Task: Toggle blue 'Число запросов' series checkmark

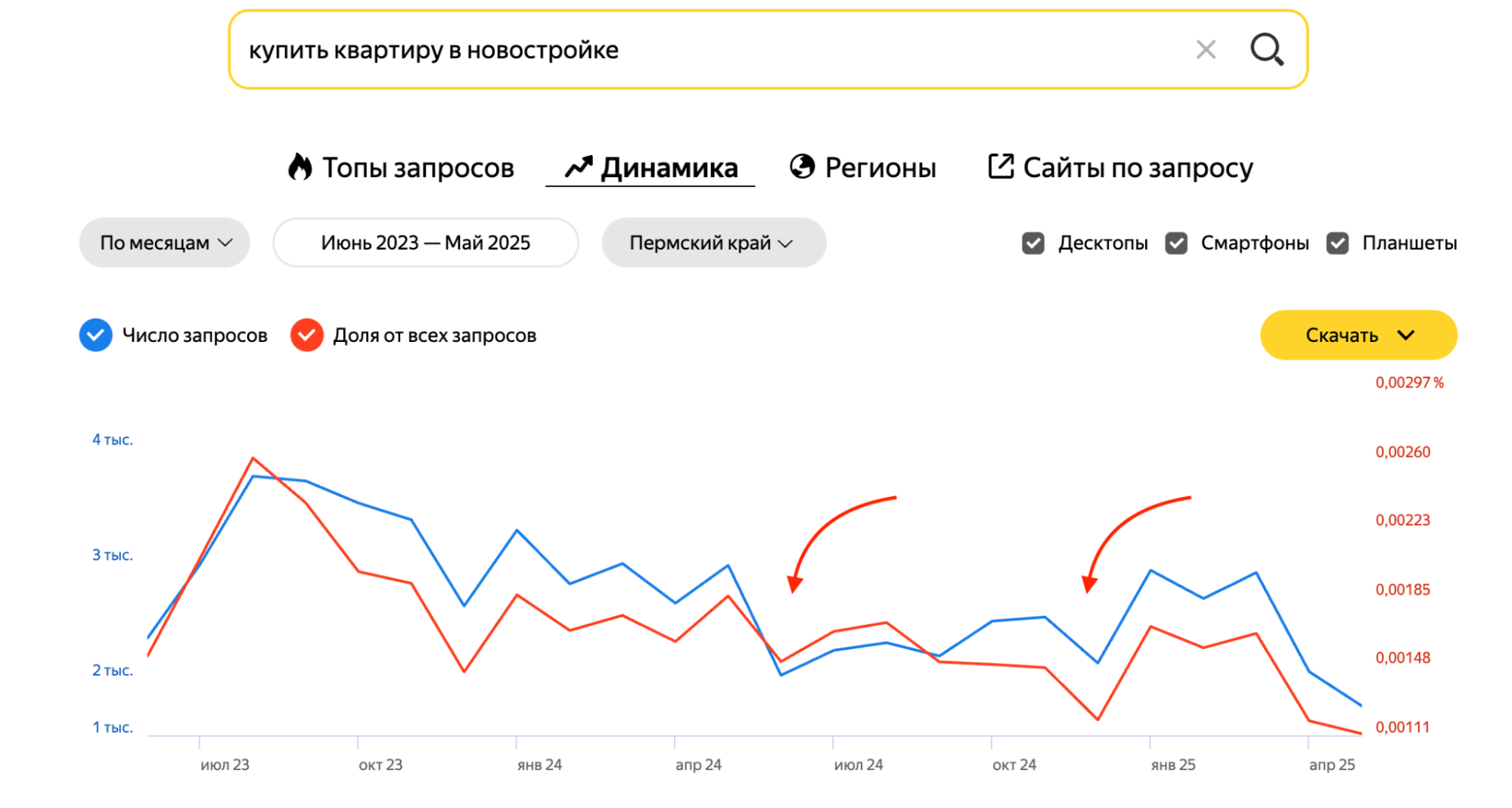Action: pyautogui.click(x=96, y=335)
